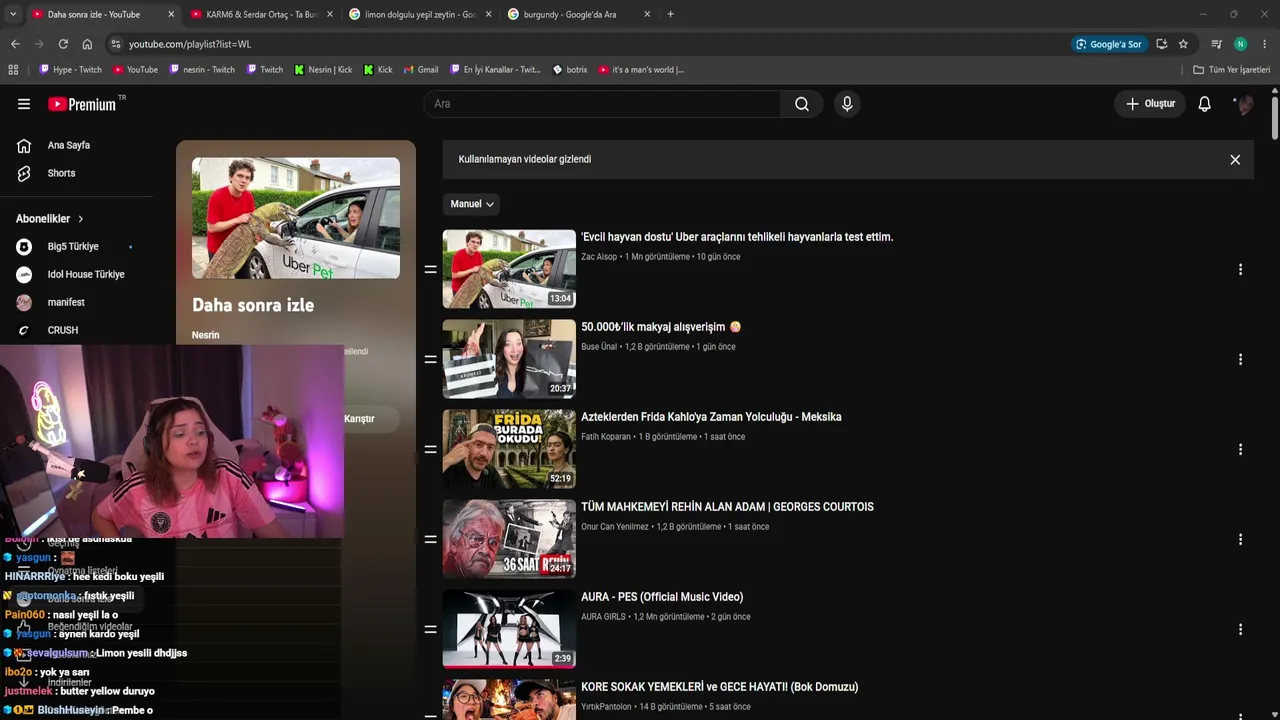
Task: Open manifest subscription channel
Action: pos(66,303)
